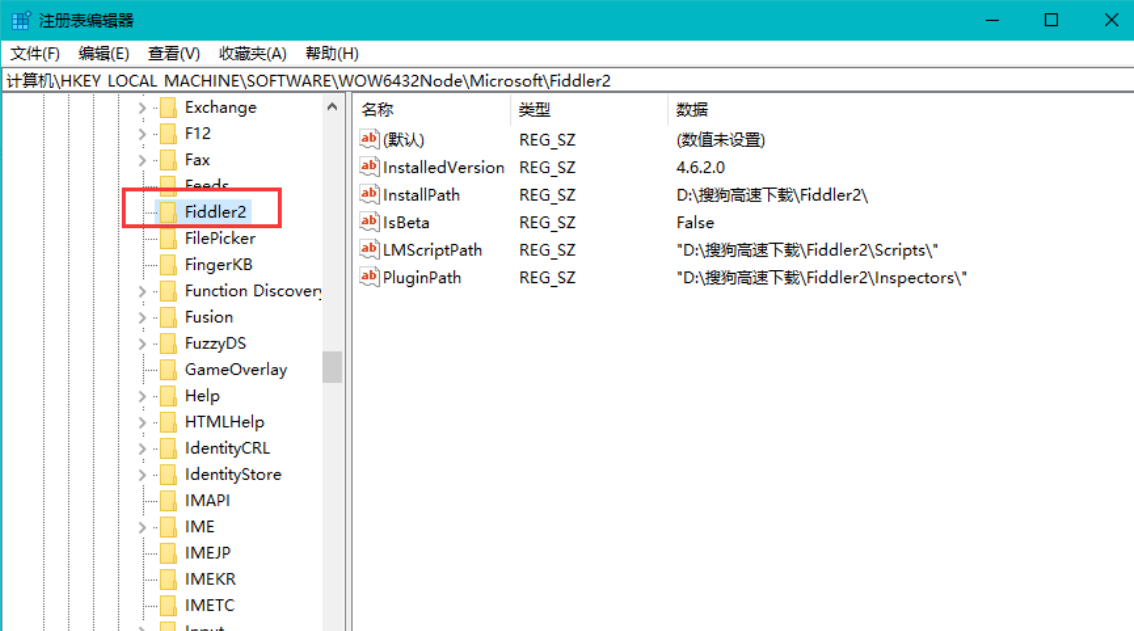This screenshot has width=1134, height=631.
Task: Select the (默认) default value icon
Action: click(x=368, y=139)
